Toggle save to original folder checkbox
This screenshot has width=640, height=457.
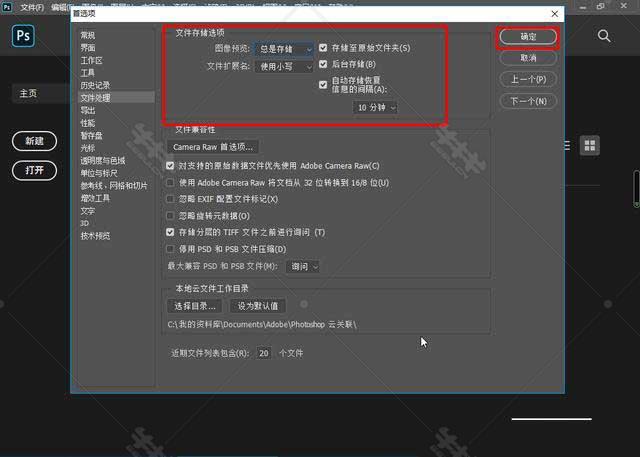coord(323,48)
